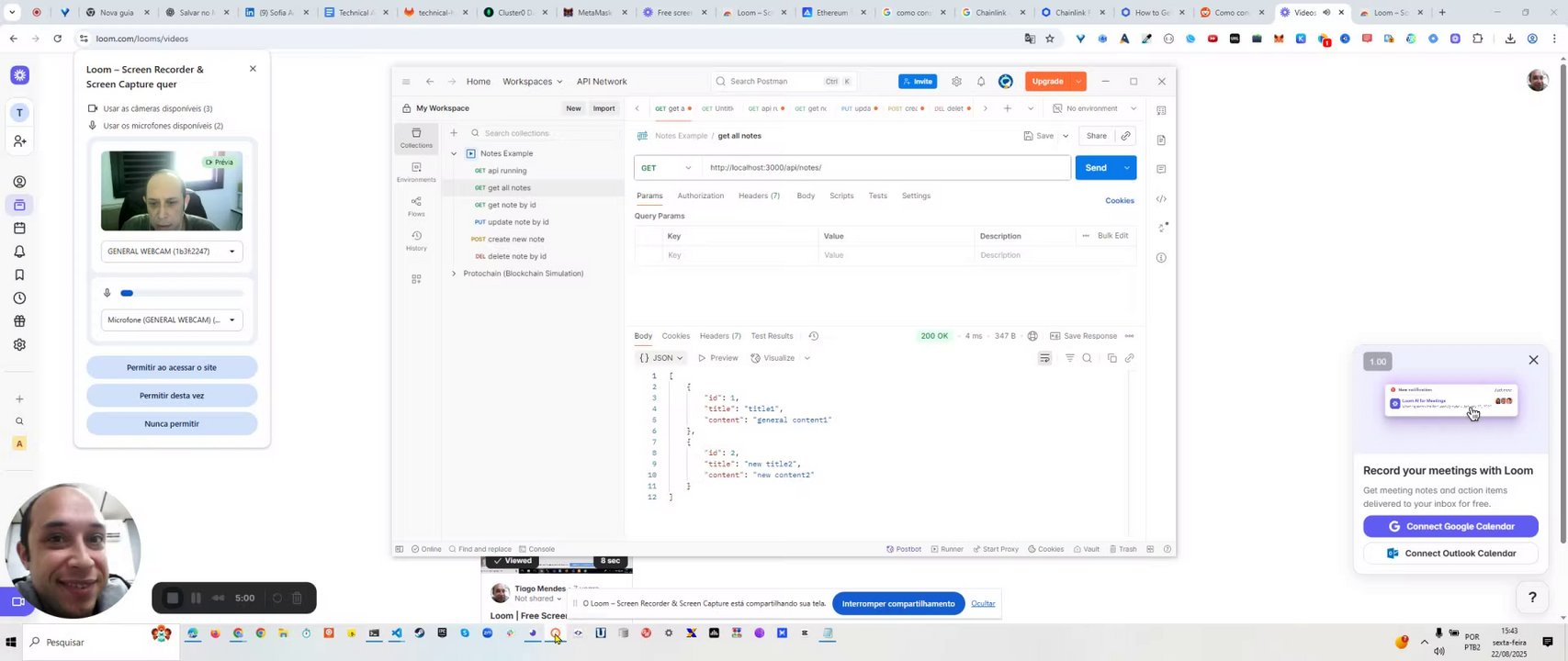Collapse the Notes Example collection
Screen dimensions: 1568x661
pos(454,153)
